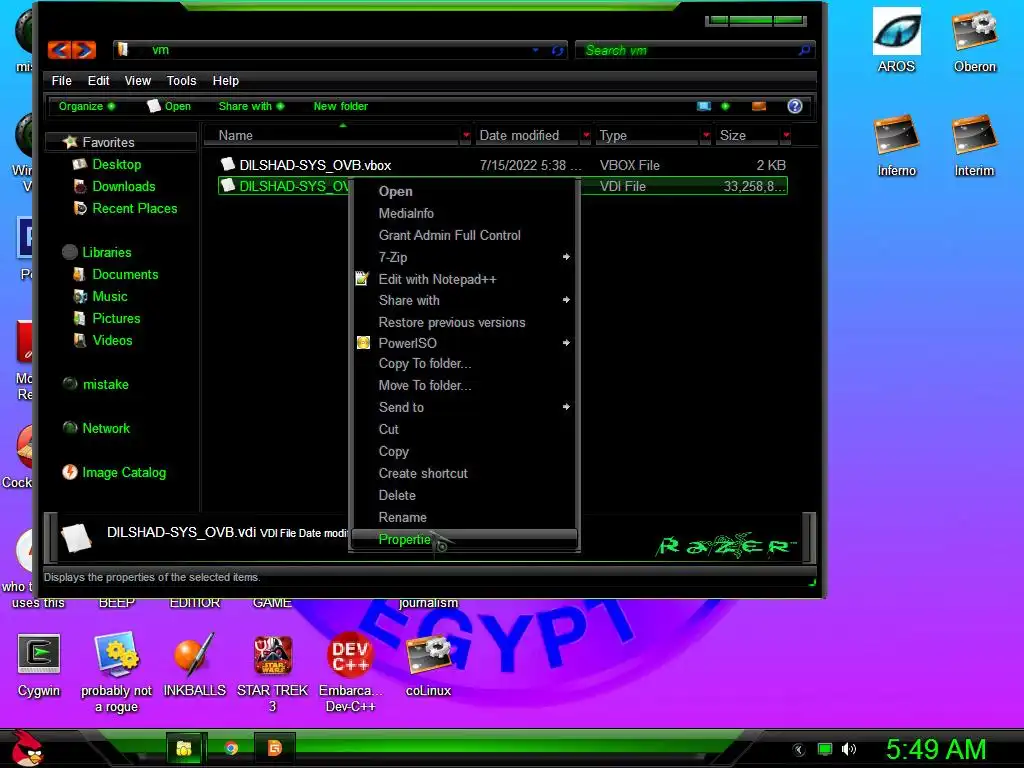Expand the PowerISO submenu

pyautogui.click(x=464, y=343)
